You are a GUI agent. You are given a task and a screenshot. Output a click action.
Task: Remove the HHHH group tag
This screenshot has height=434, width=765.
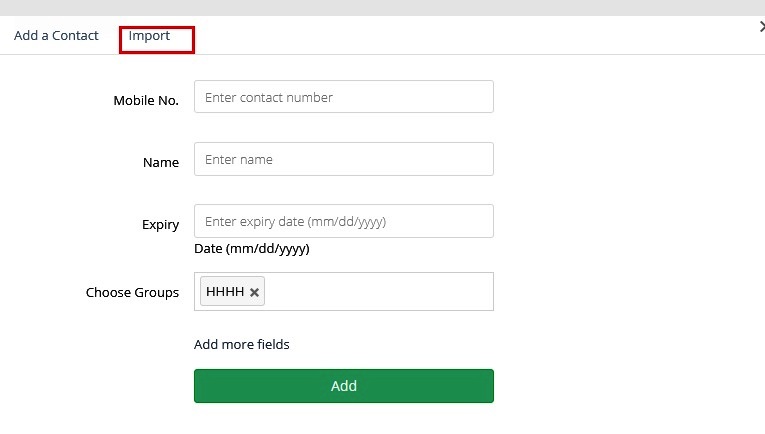255,292
